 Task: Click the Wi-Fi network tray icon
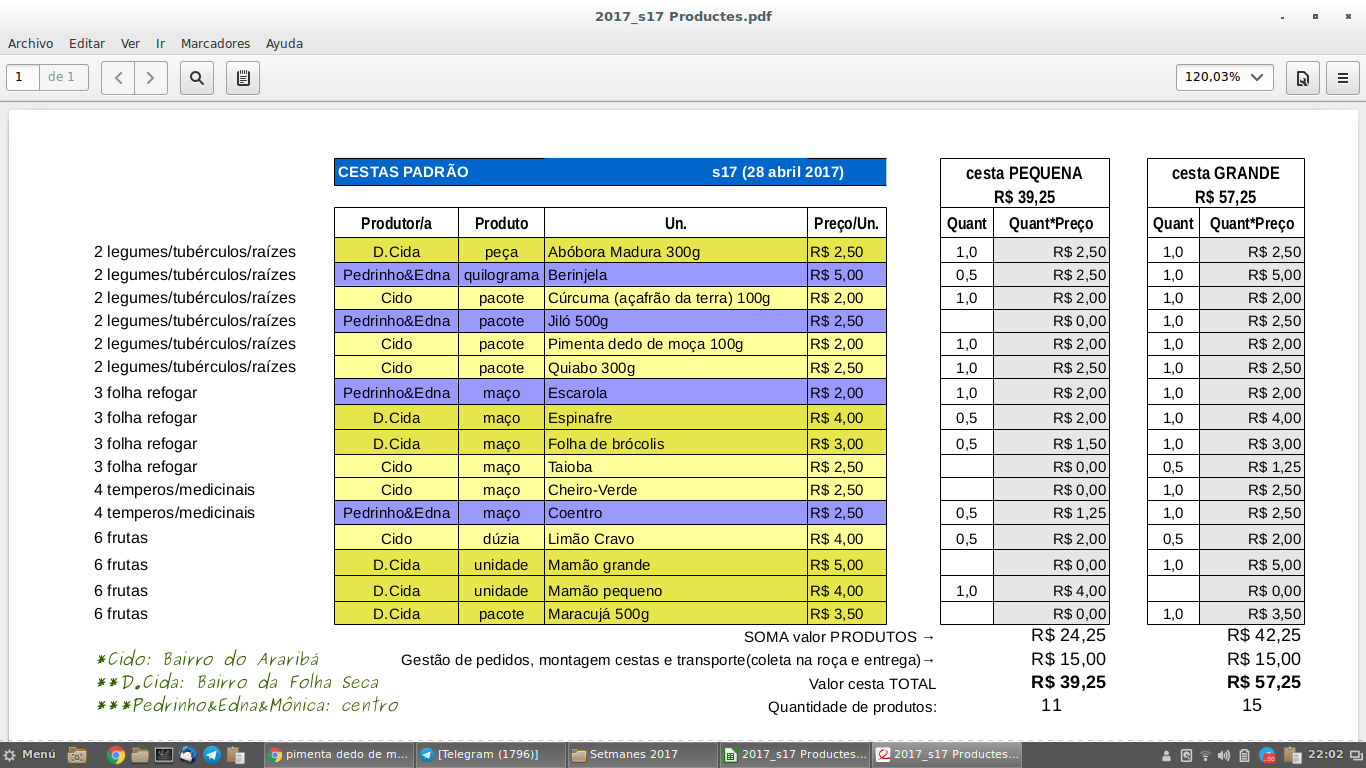[x=1205, y=755]
